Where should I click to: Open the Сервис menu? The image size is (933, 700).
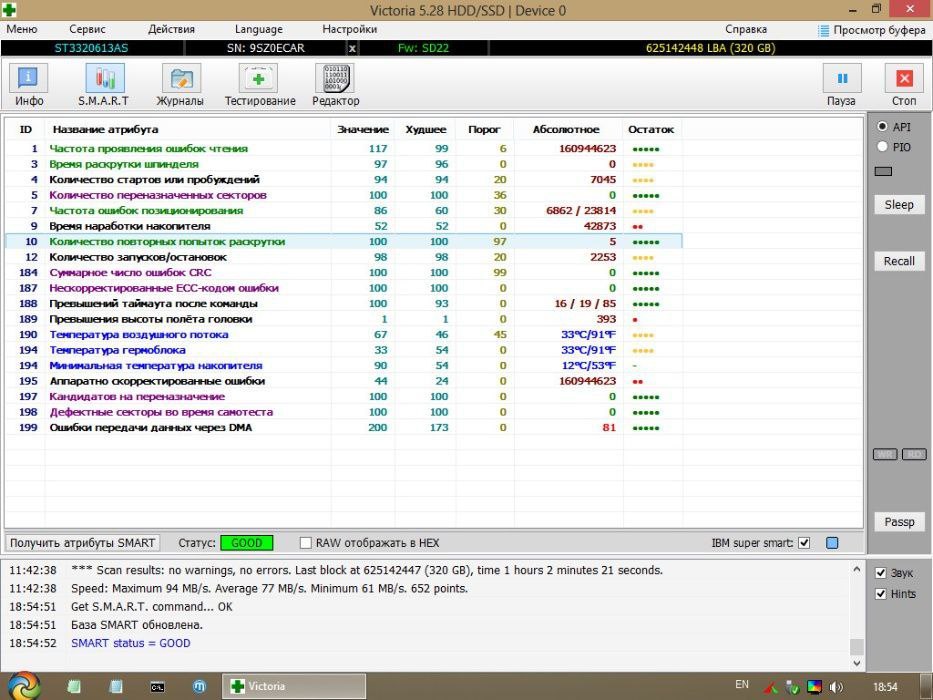tap(87, 29)
